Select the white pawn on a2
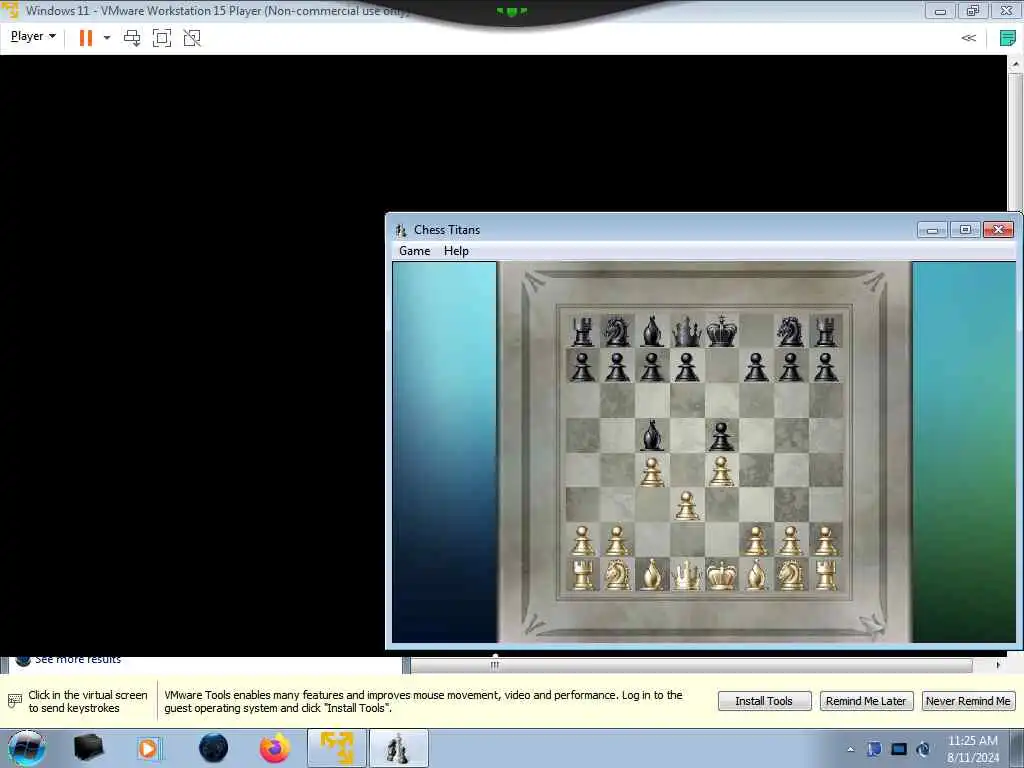The height and width of the screenshot is (768, 1024). [583, 541]
